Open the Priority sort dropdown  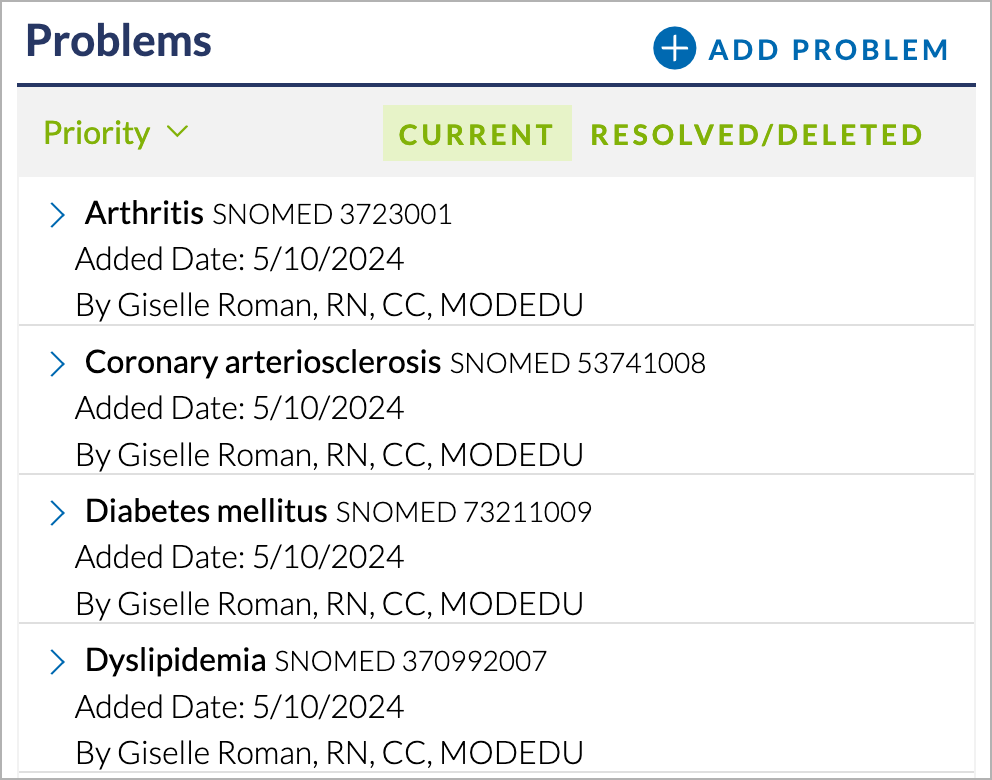[116, 133]
